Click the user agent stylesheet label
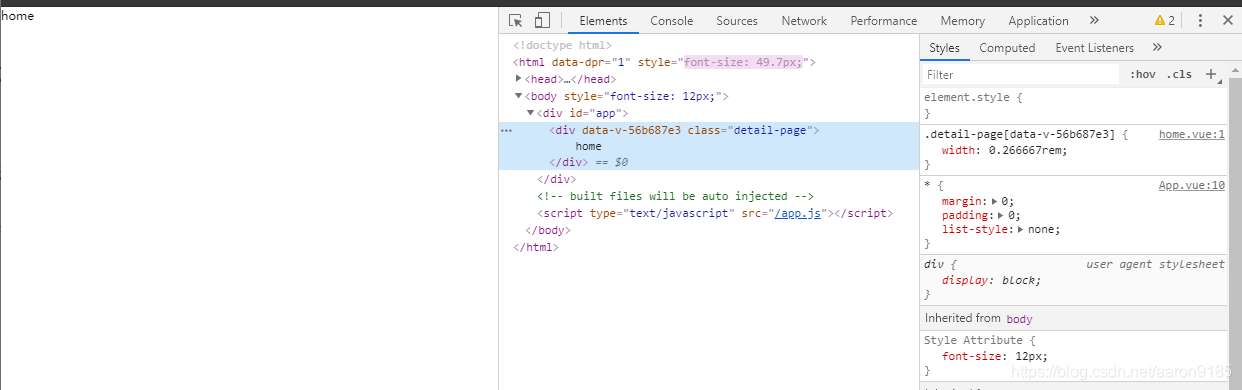The height and width of the screenshot is (390, 1242). [1155, 264]
